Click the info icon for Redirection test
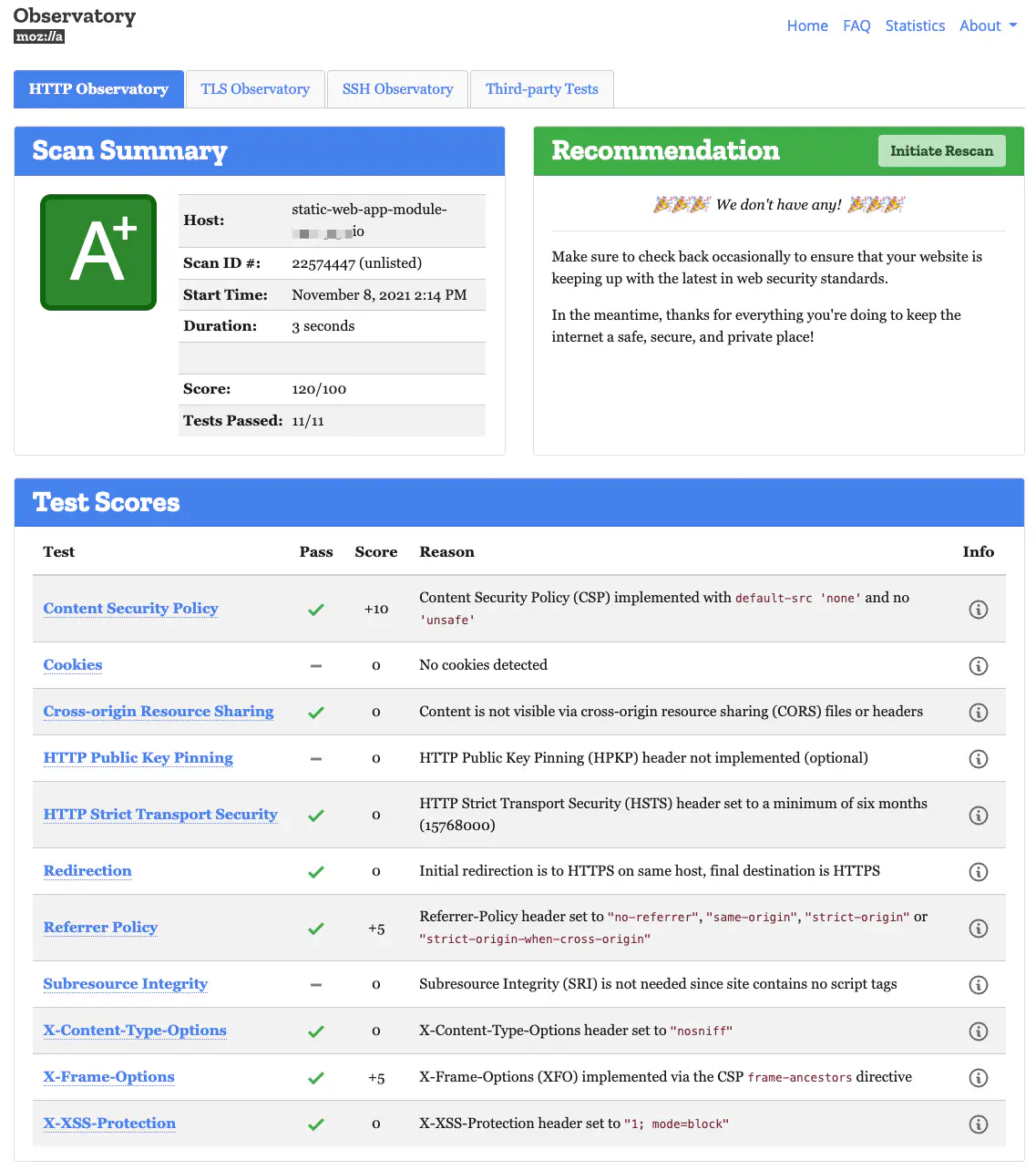Image resolution: width=1036 pixels, height=1170 pixels. click(979, 871)
